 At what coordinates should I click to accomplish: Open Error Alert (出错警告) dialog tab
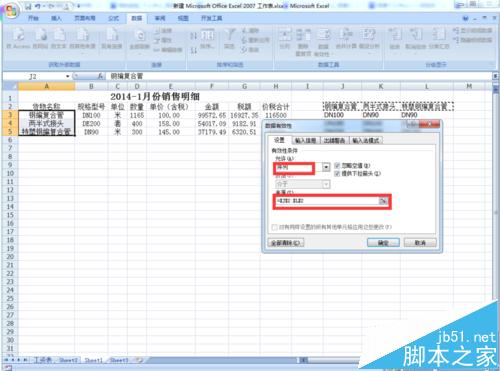(x=334, y=141)
